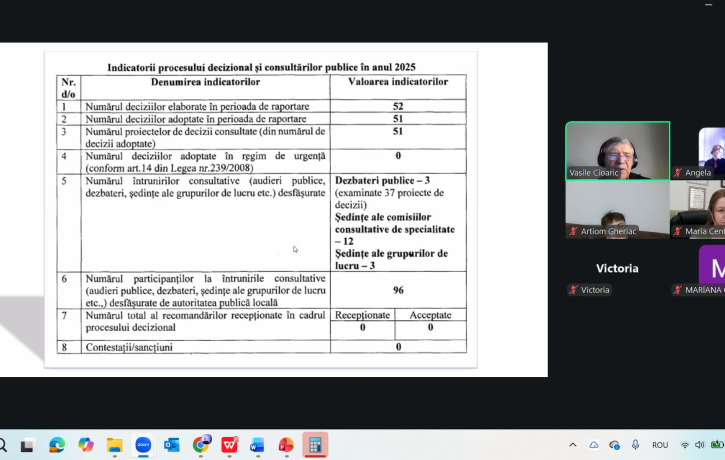Open the ROU keyboard language switcher
This screenshot has height=460, width=725.
point(660,445)
